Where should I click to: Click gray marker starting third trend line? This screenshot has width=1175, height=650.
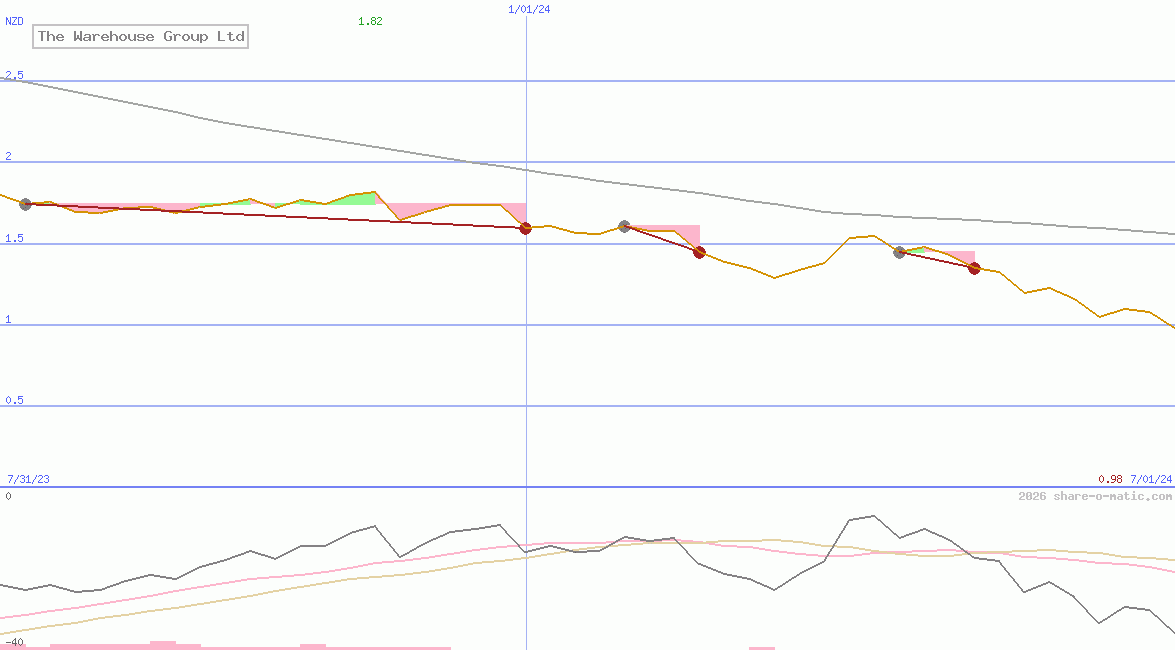click(x=899, y=253)
